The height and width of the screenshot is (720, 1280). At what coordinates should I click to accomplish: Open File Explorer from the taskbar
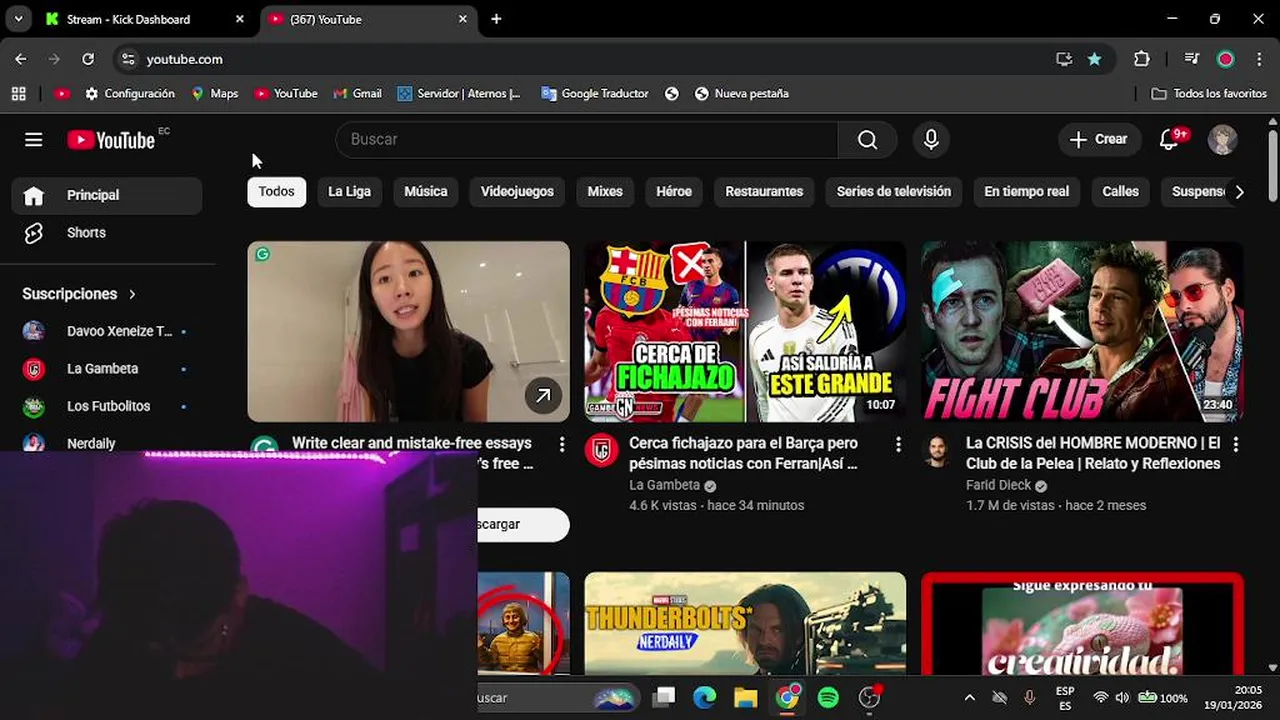(746, 698)
